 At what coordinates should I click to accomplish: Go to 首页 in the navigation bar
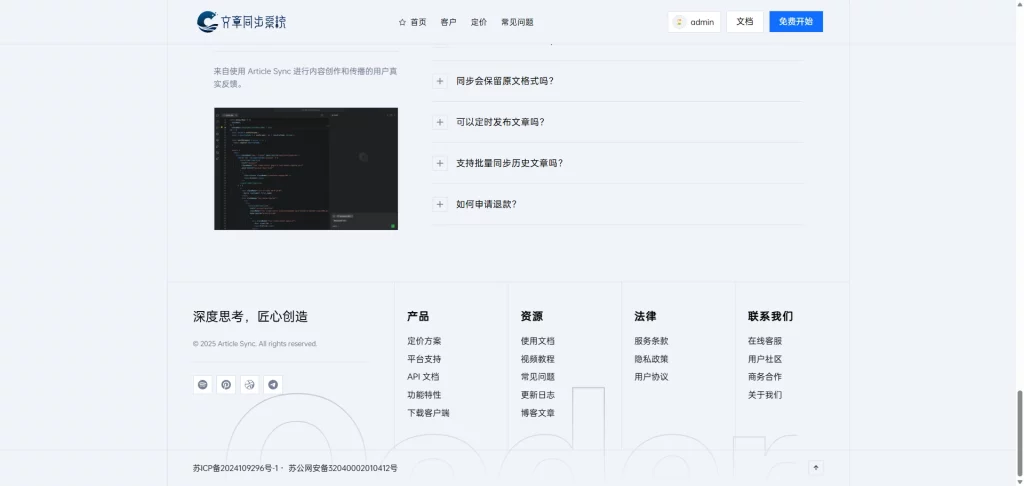click(412, 22)
